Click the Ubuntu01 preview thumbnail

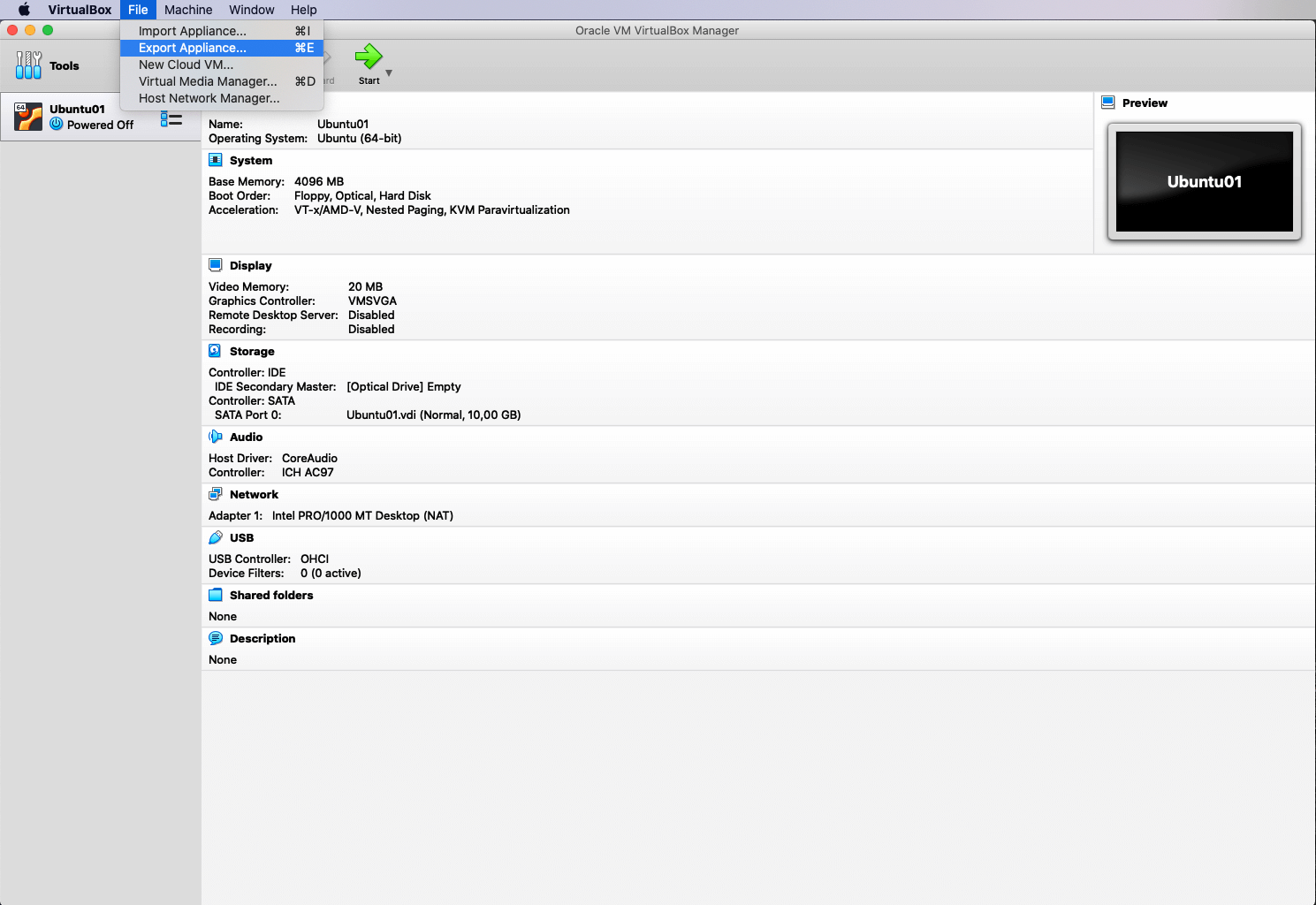click(1205, 182)
